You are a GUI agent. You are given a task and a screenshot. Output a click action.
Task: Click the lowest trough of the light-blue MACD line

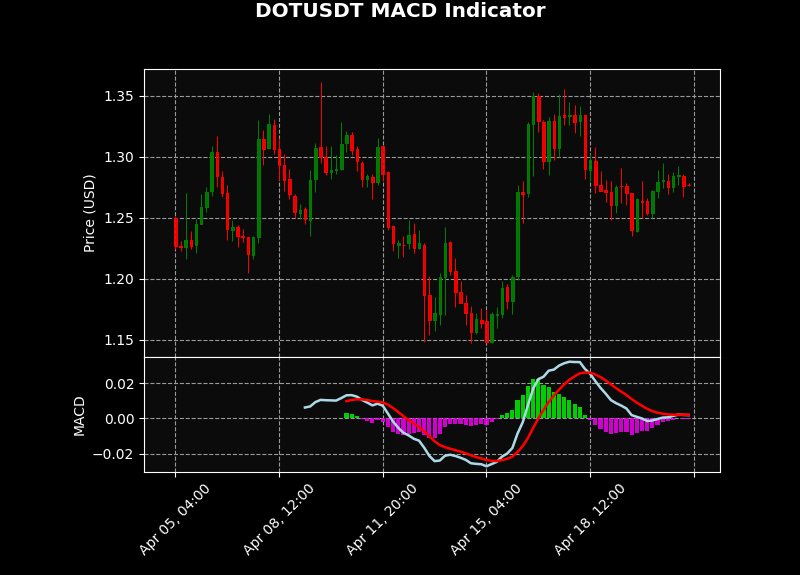click(486, 466)
